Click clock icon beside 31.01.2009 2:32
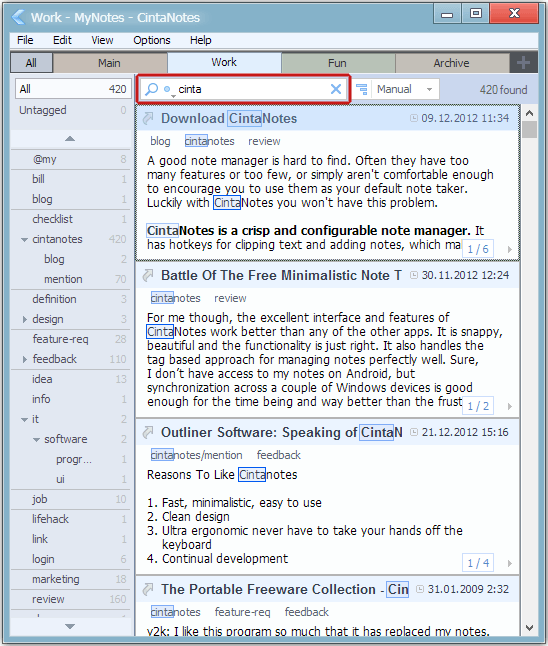The width and height of the screenshot is (548, 646). 420,589
